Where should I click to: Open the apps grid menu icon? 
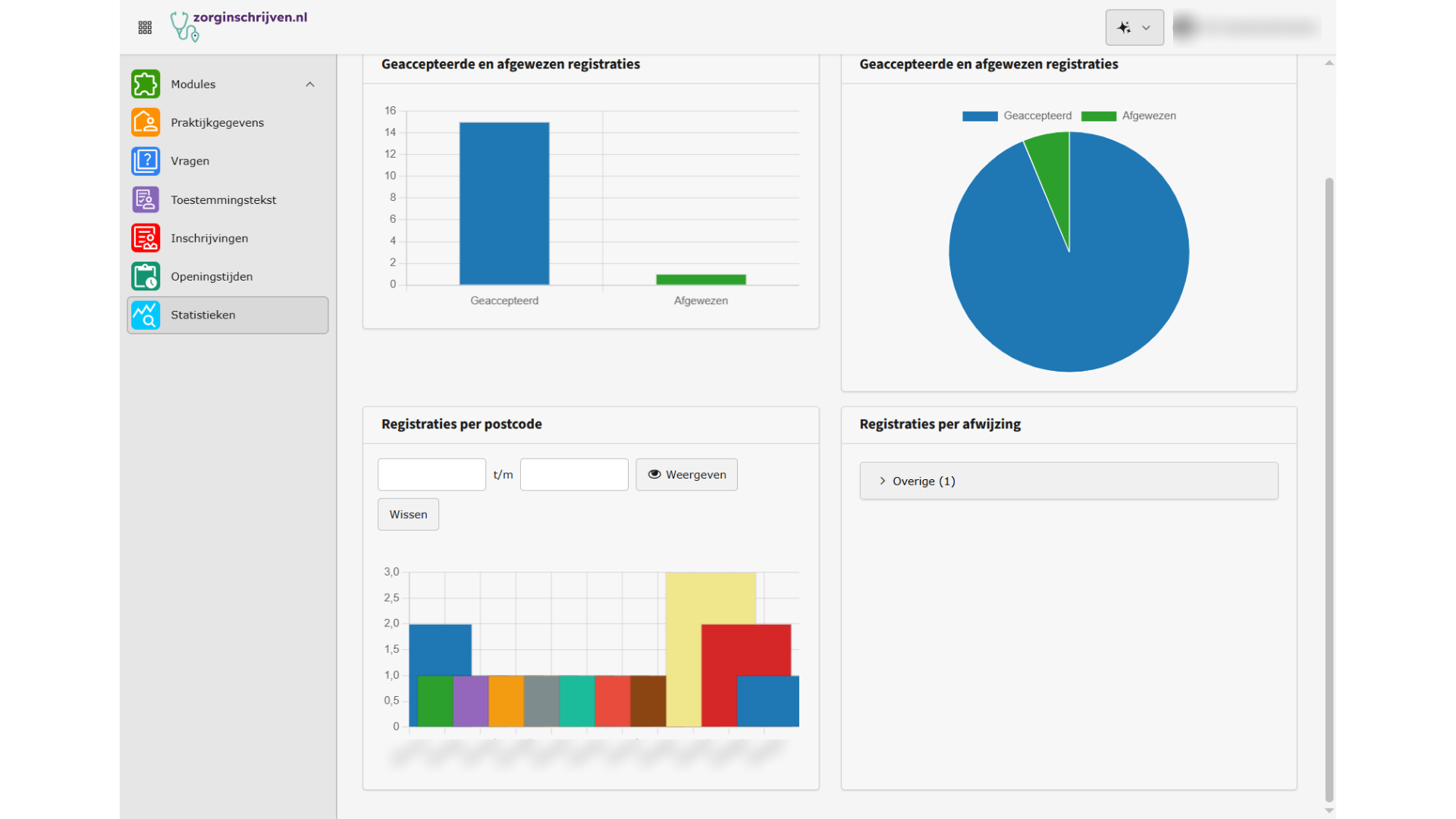click(x=145, y=28)
